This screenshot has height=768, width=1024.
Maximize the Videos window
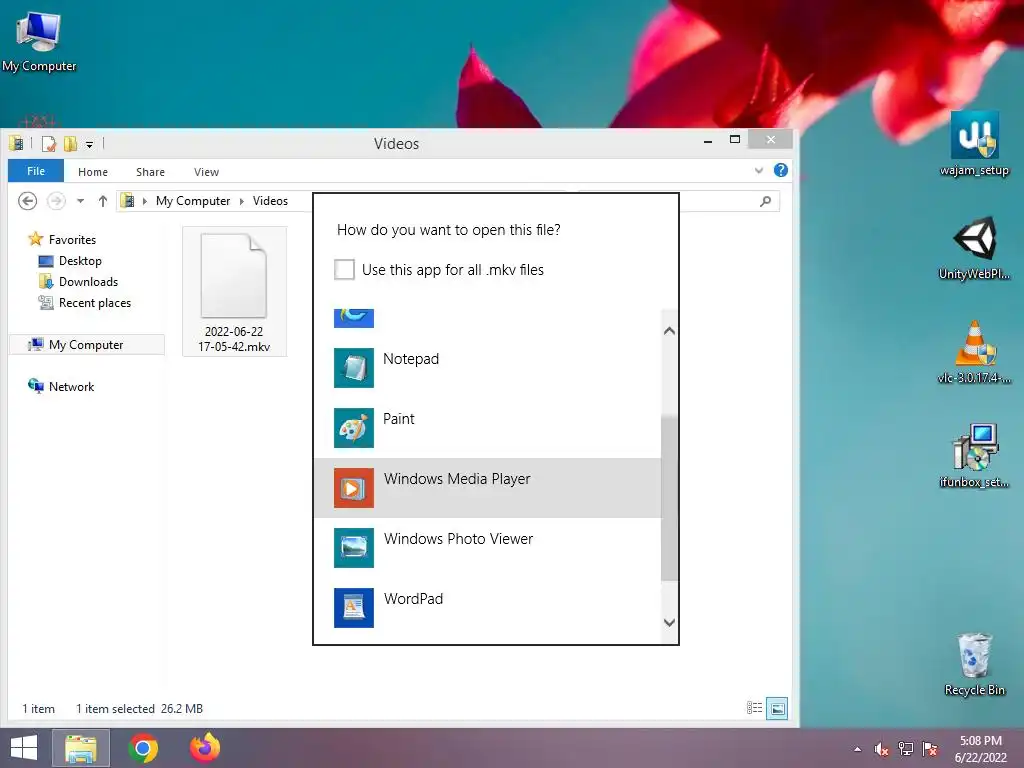[735, 140]
